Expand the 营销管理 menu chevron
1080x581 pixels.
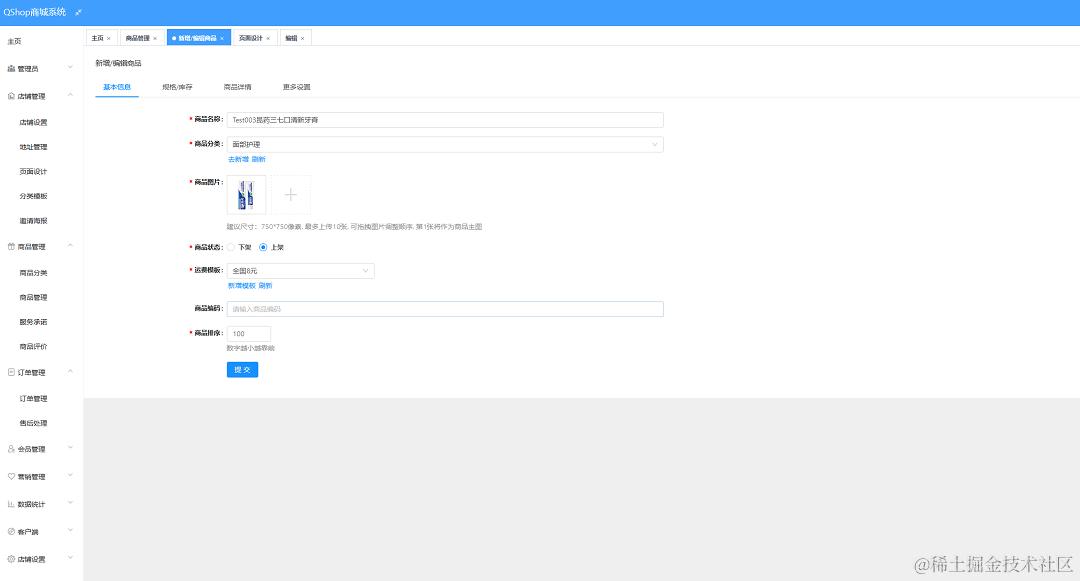pyautogui.click(x=70, y=476)
